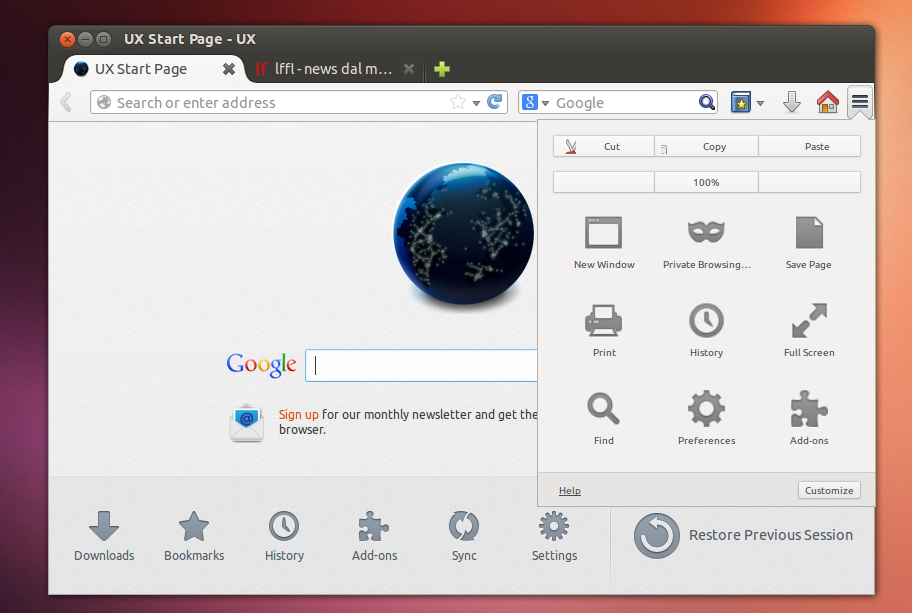The width and height of the screenshot is (912, 613).
Task: Click Paste in the menu panel
Action: [809, 146]
